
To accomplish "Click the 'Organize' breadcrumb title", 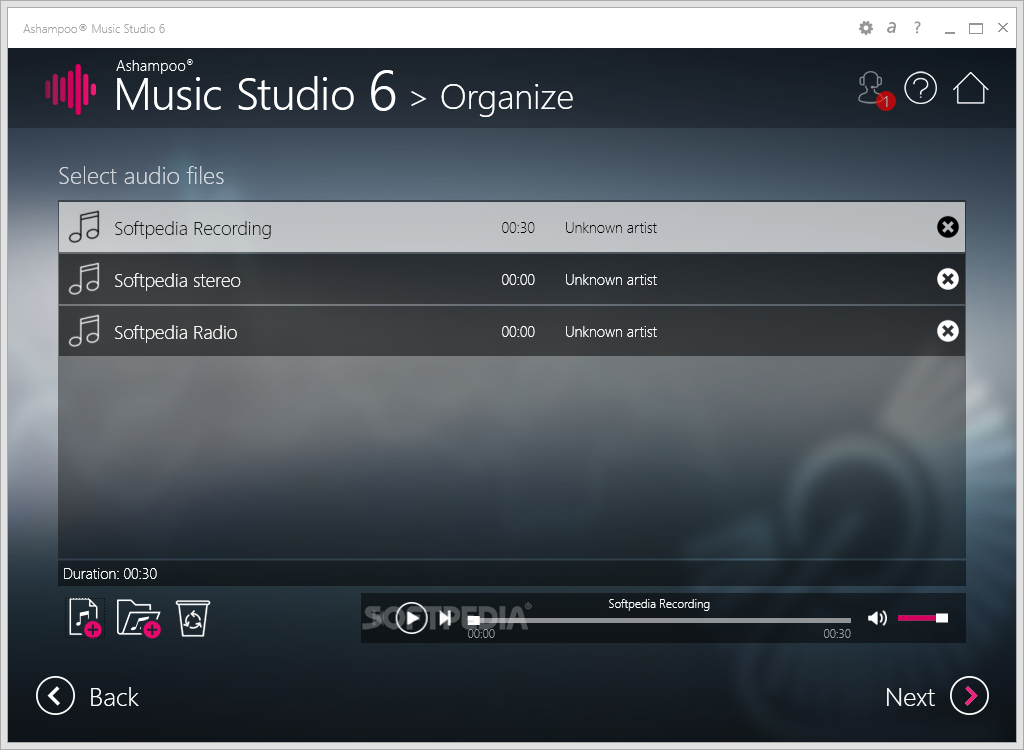I will [x=507, y=98].
